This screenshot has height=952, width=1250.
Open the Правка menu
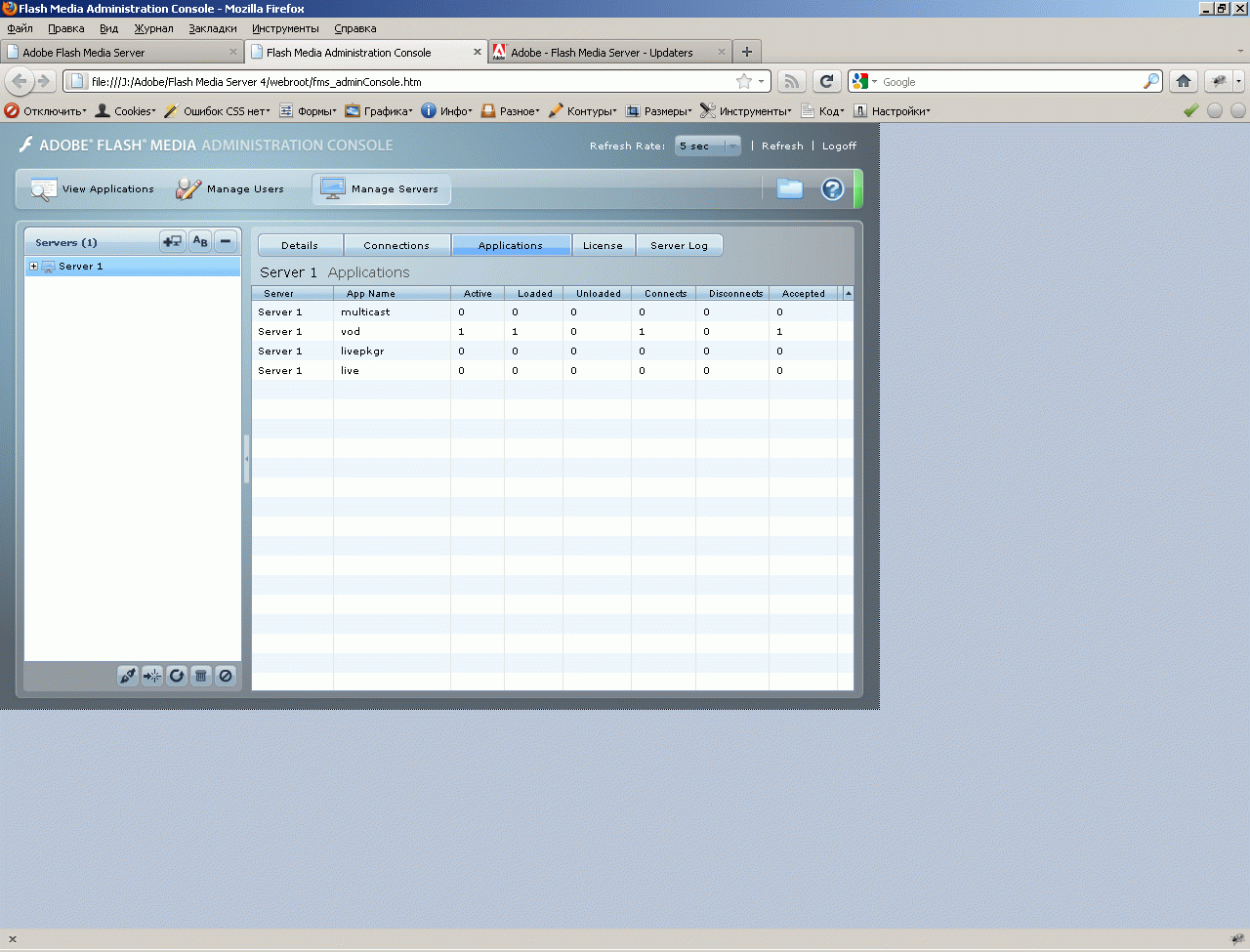click(66, 28)
